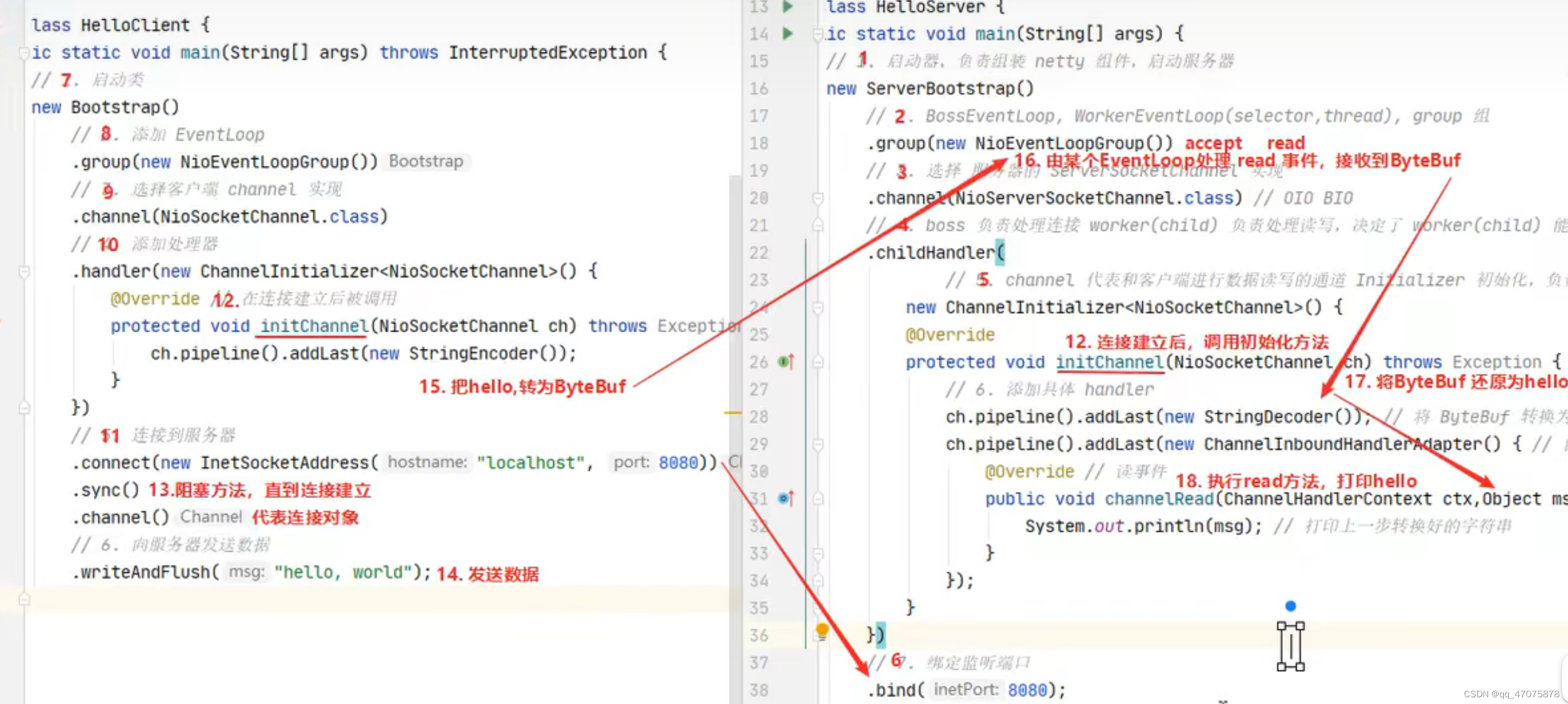The width and height of the screenshot is (1568, 704).
Task: Click the gray Channel inlay hint
Action: pyautogui.click(x=210, y=517)
